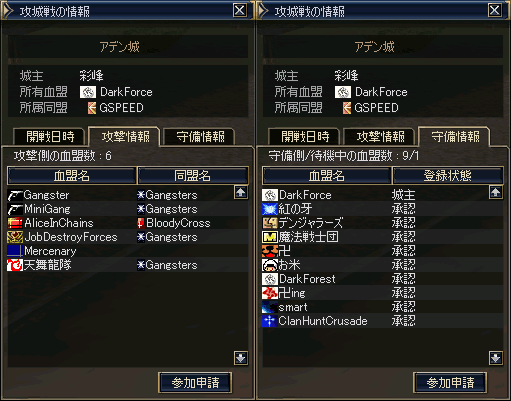Click scroll up arrow in attacker list
This screenshot has height=401, width=511.
click(x=241, y=192)
